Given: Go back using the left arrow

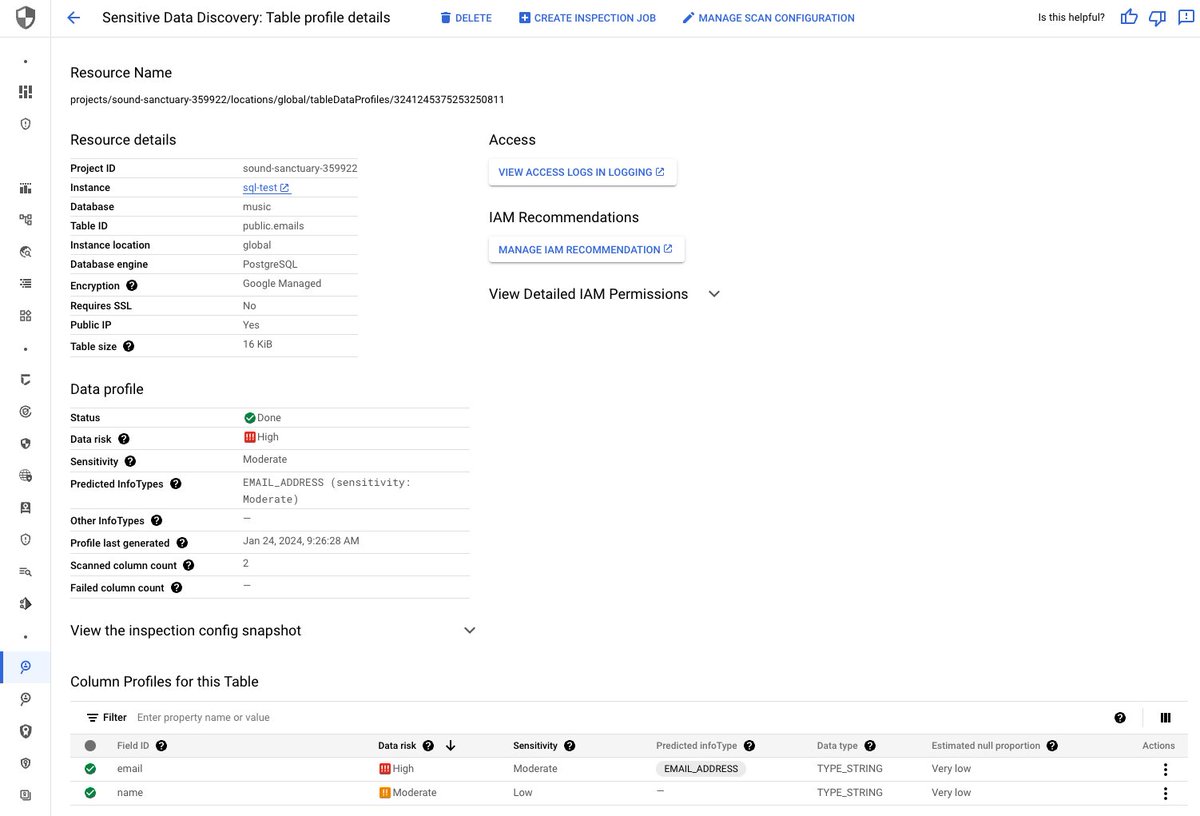Looking at the screenshot, I should pos(73,18).
